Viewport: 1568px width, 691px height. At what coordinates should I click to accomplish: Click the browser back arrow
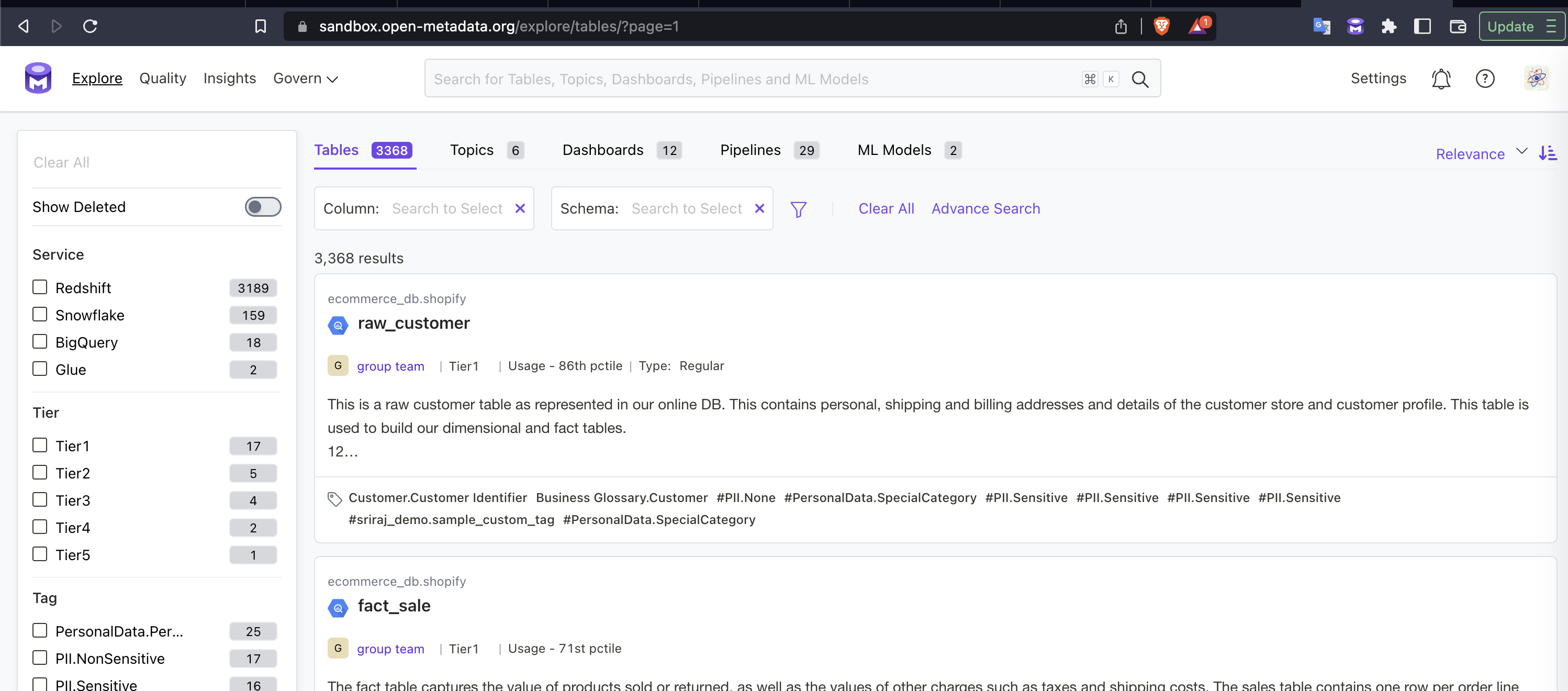click(23, 26)
